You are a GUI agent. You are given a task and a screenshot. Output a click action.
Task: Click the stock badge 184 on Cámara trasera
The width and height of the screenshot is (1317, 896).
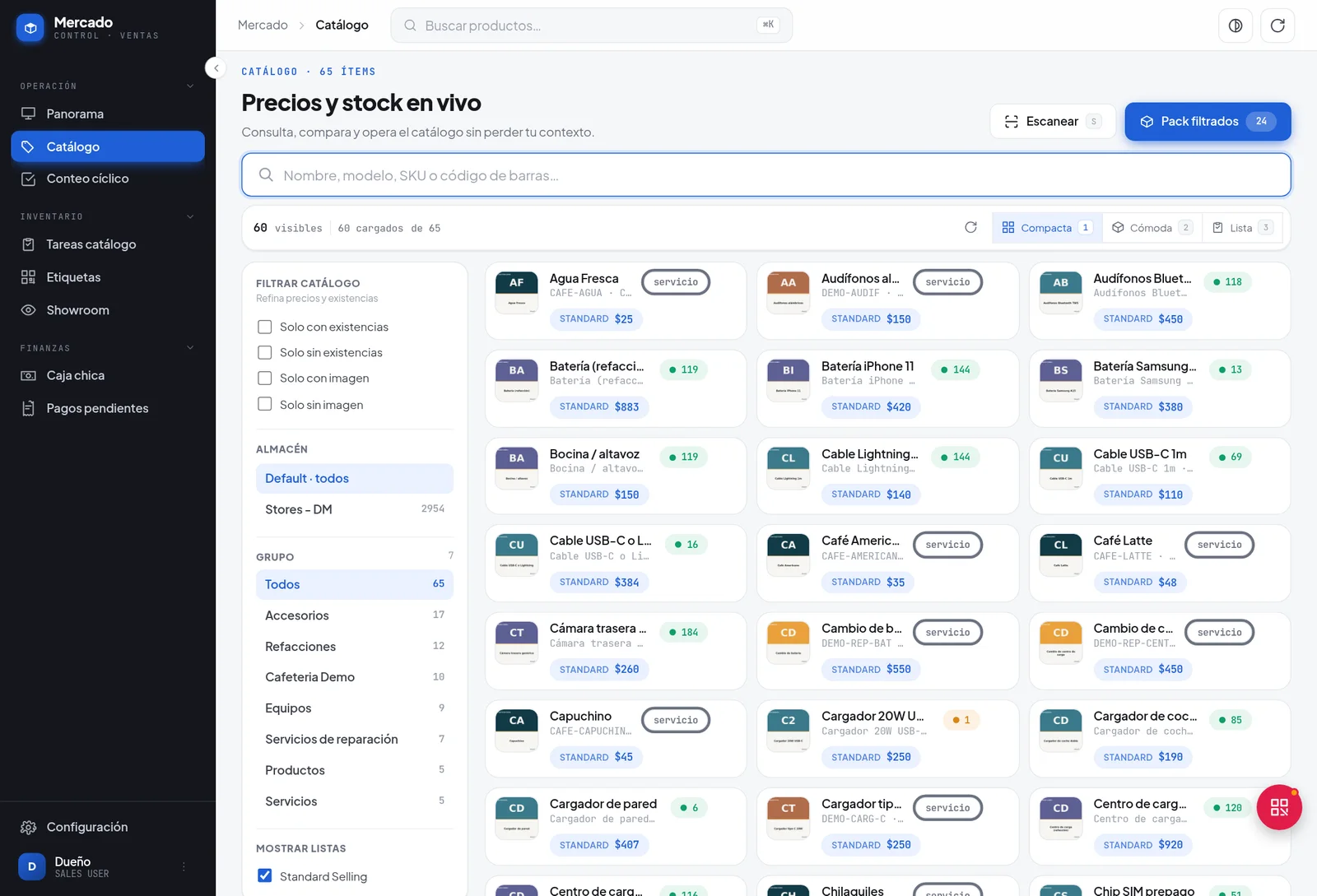click(x=684, y=632)
